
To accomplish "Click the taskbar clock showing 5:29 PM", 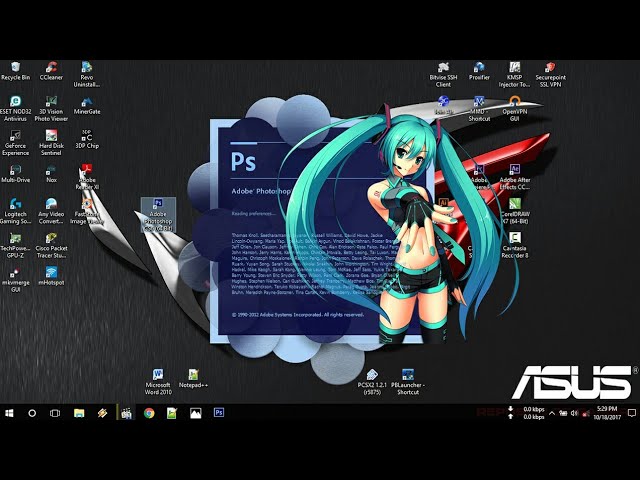I will 607,413.
